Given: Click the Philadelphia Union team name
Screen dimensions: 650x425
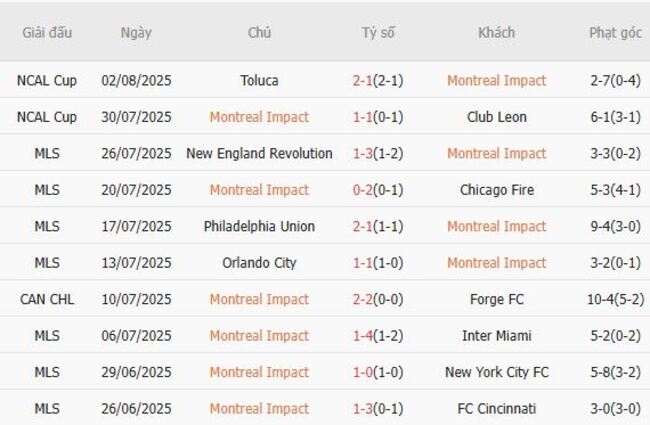Looking at the screenshot, I should (259, 226).
